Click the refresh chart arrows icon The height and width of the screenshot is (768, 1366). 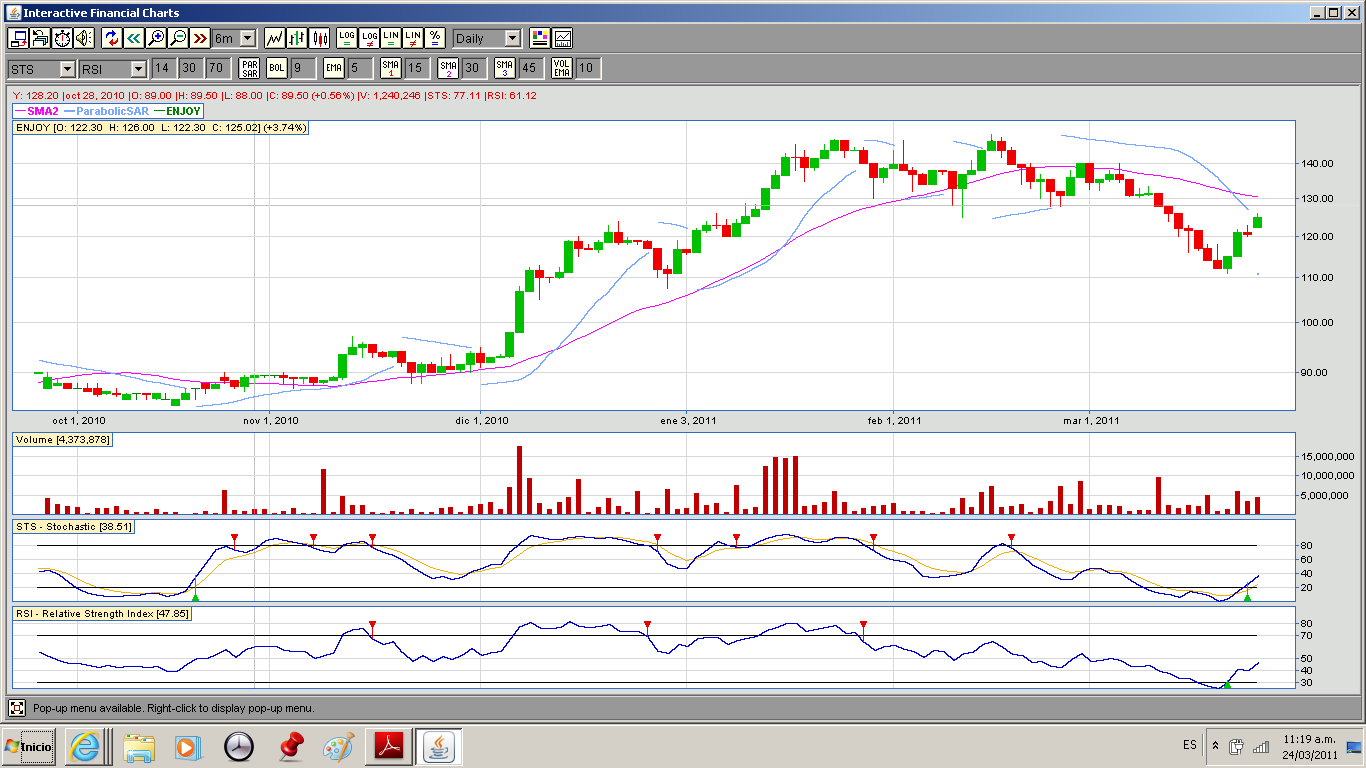coord(112,38)
